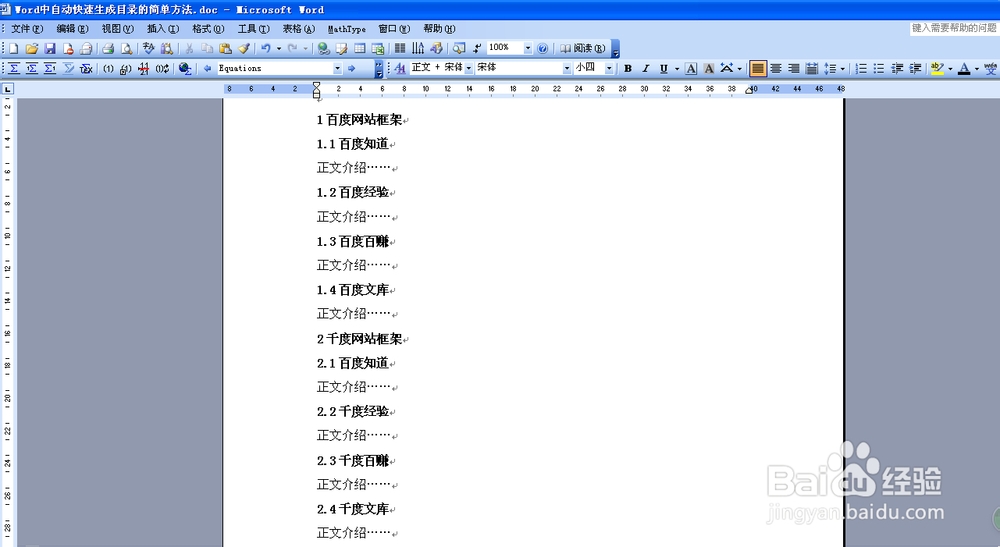Toggle bold formatting
Image resolution: width=1000 pixels, height=547 pixels.
(x=628, y=68)
